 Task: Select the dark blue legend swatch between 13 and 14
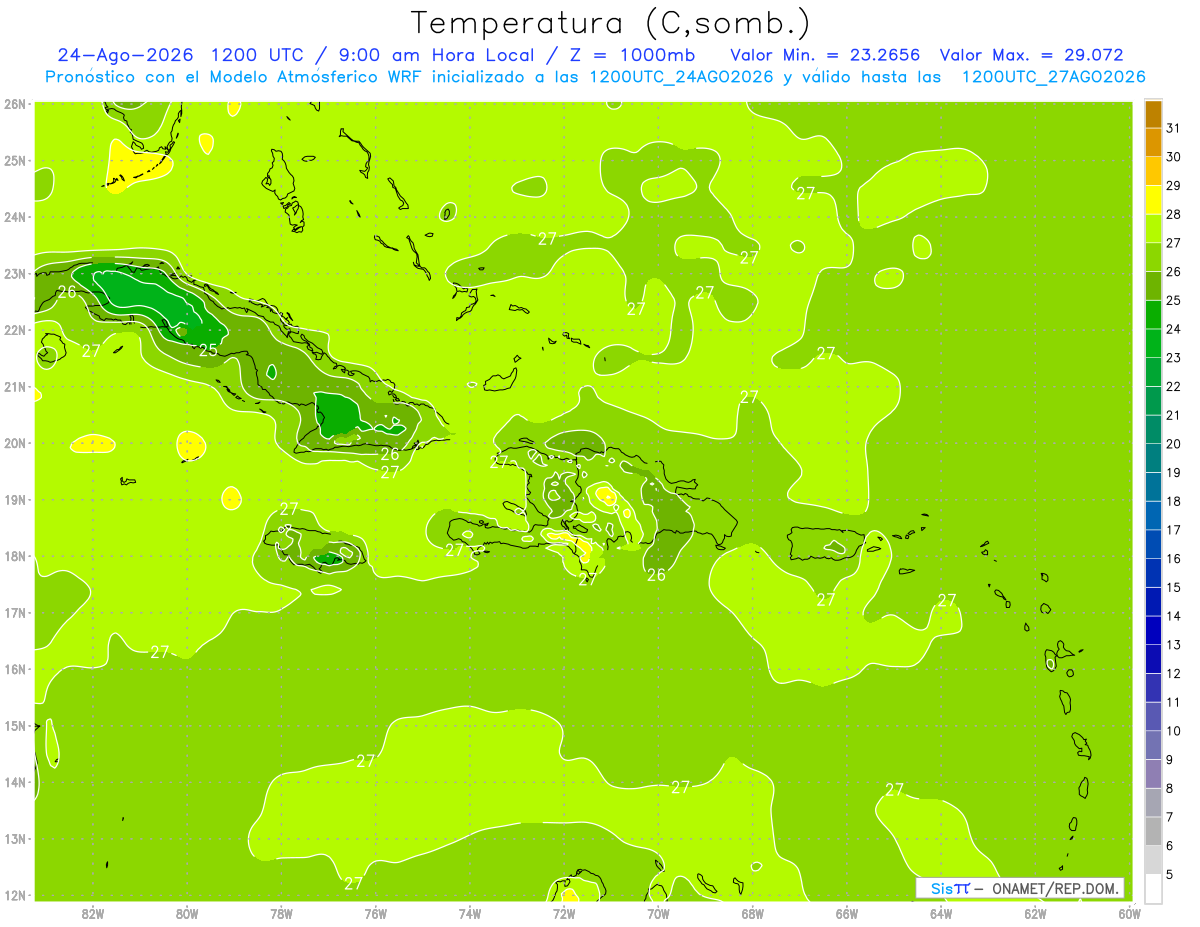tap(1153, 630)
